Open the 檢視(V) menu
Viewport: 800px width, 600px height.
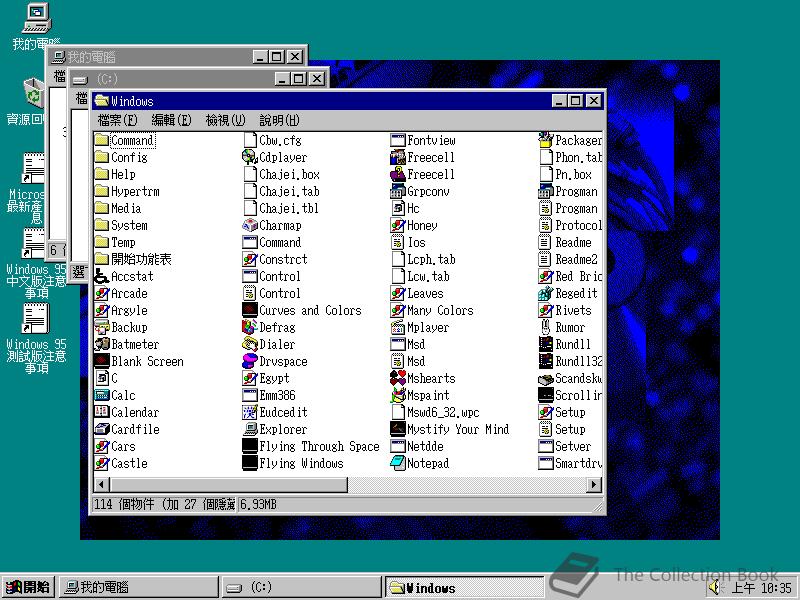[226, 120]
